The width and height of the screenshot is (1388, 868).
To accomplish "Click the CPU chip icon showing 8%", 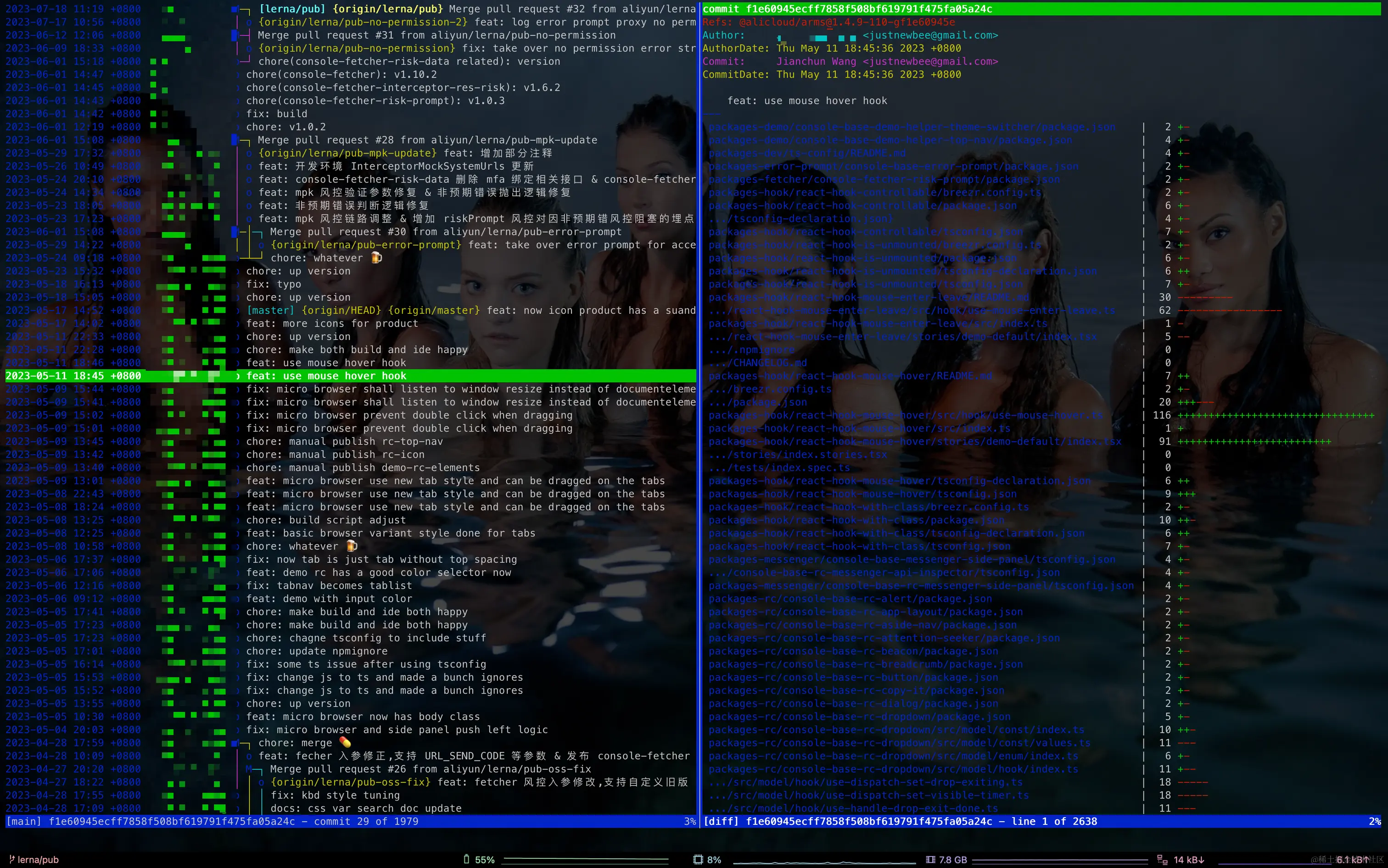I will click(x=698, y=859).
